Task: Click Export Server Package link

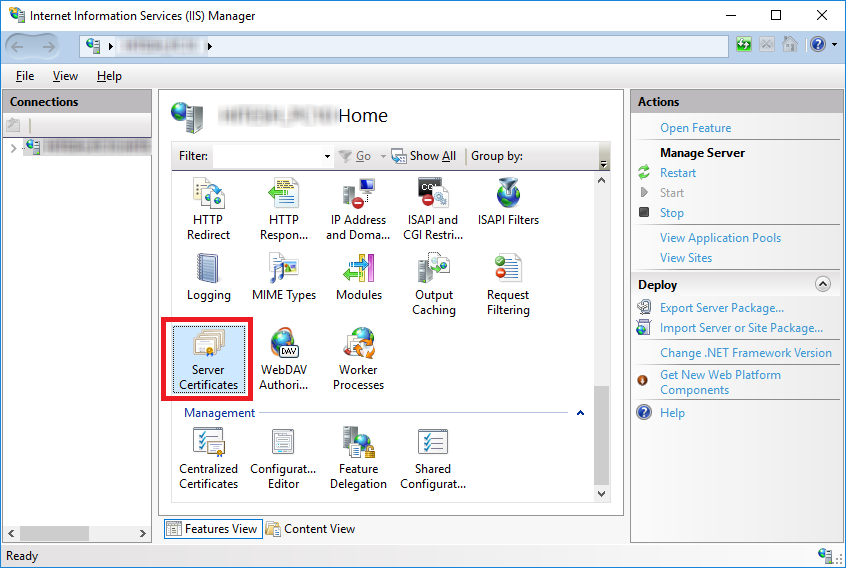Action: point(722,308)
